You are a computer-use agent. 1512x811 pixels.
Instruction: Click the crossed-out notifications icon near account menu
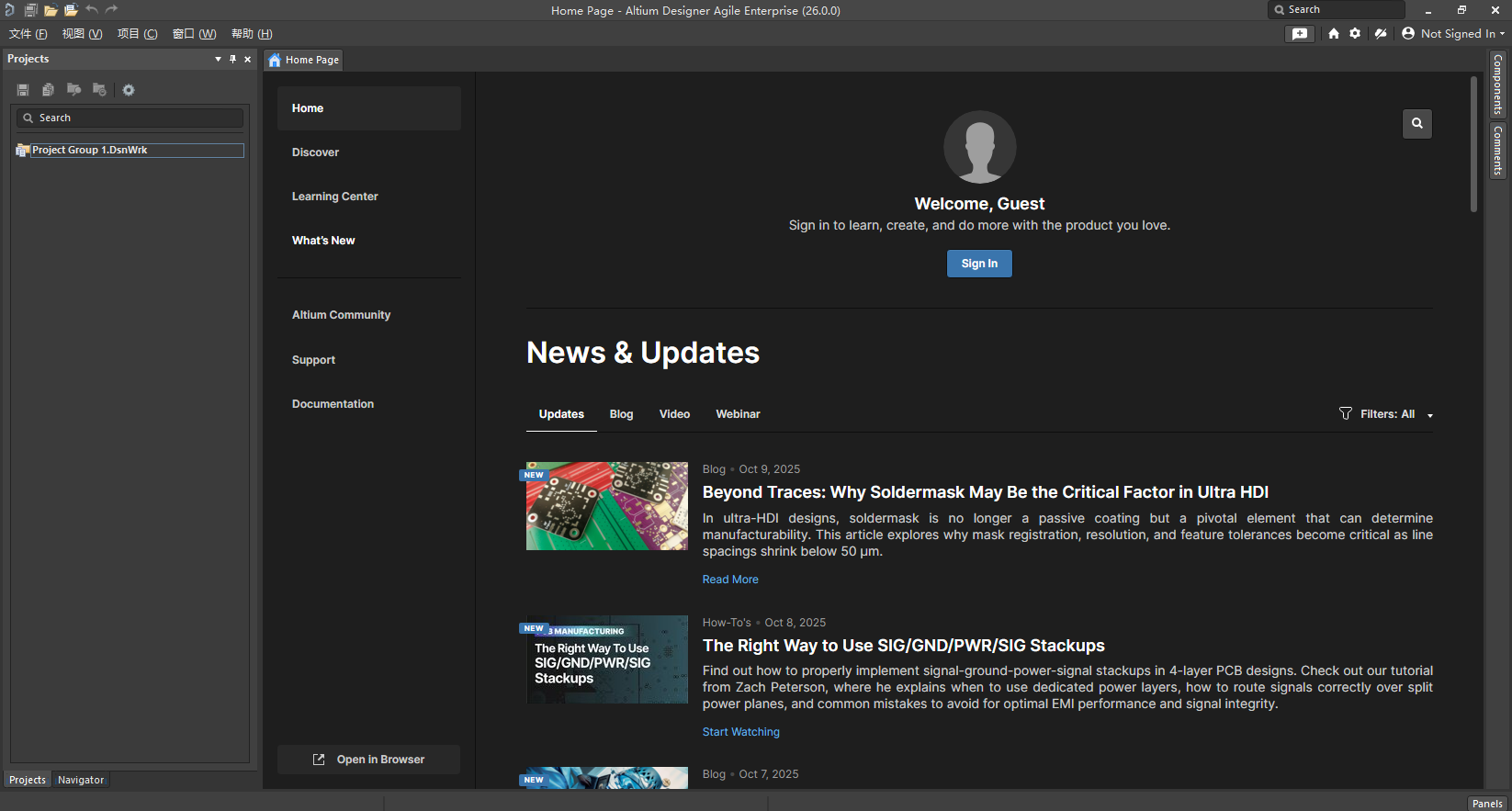1380,34
